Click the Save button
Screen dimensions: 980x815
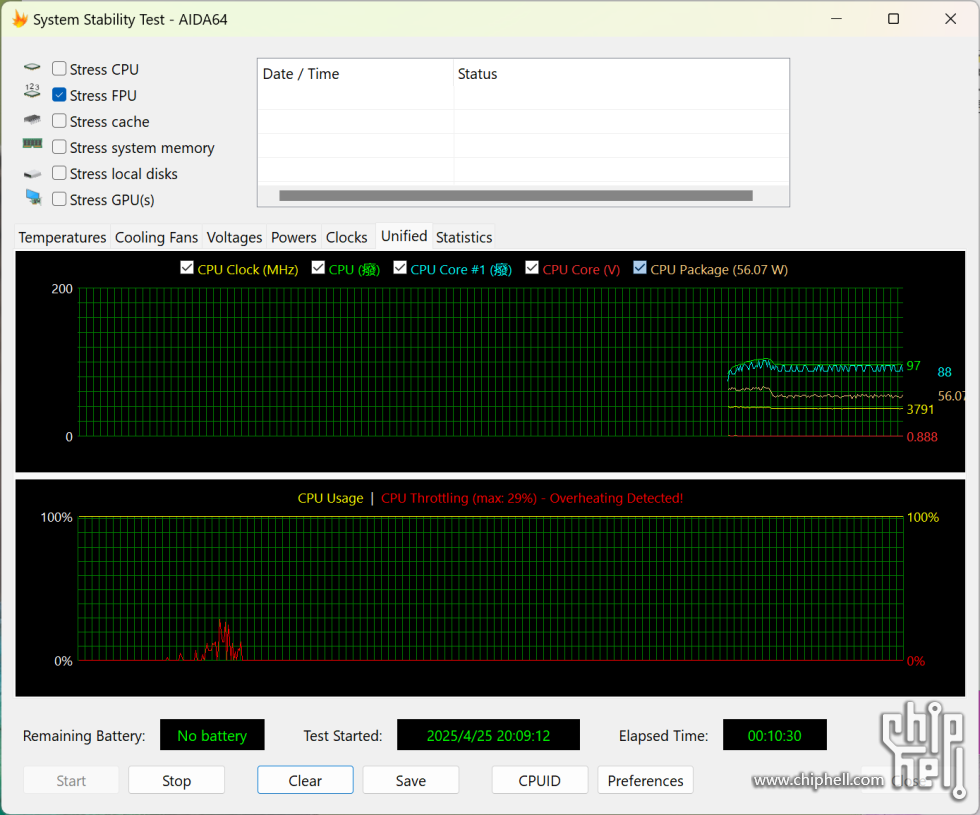411,781
